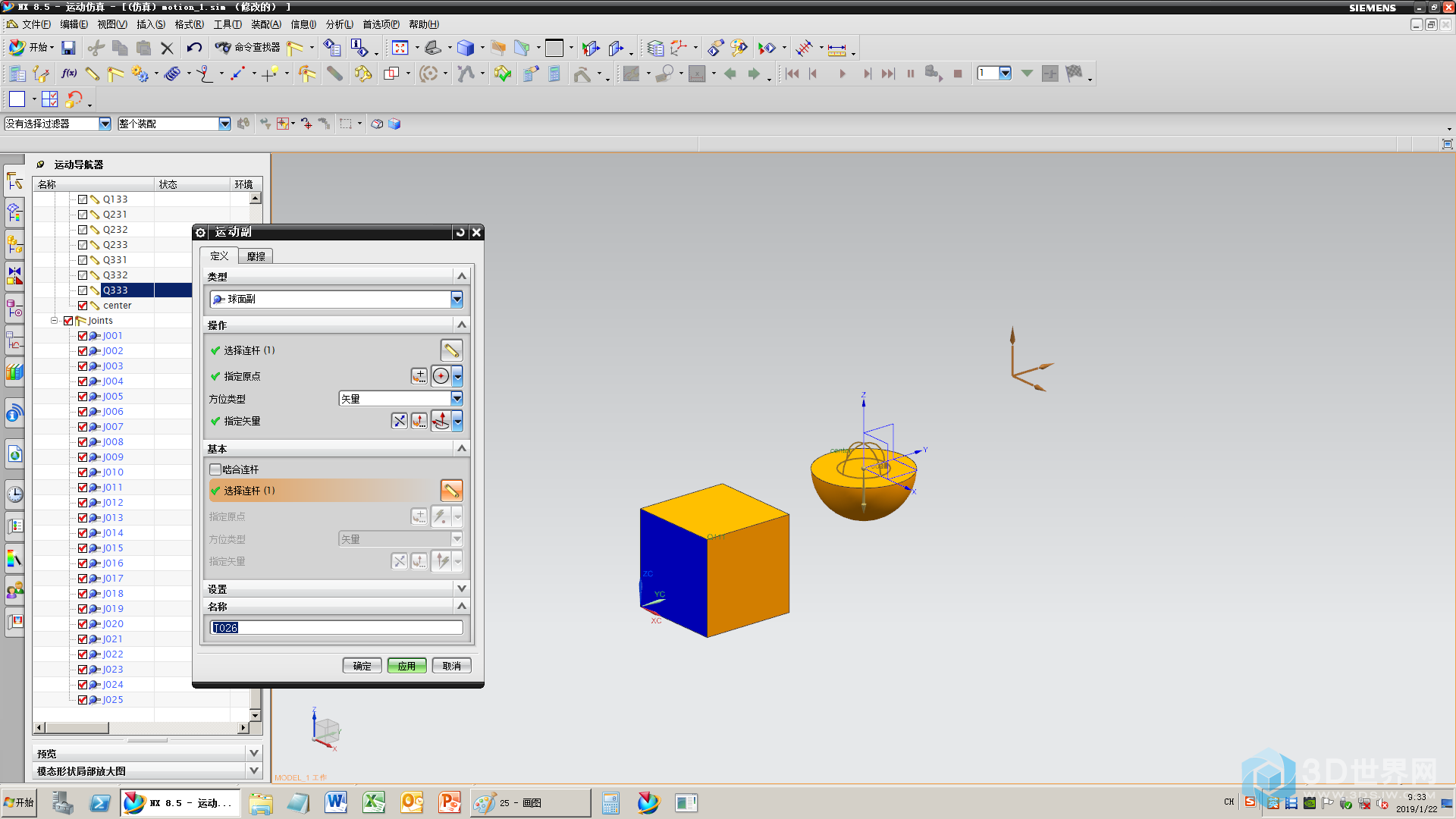The width and height of the screenshot is (1456, 819).
Task: Click the 开始 start button in NX toolbar
Action: tap(31, 48)
